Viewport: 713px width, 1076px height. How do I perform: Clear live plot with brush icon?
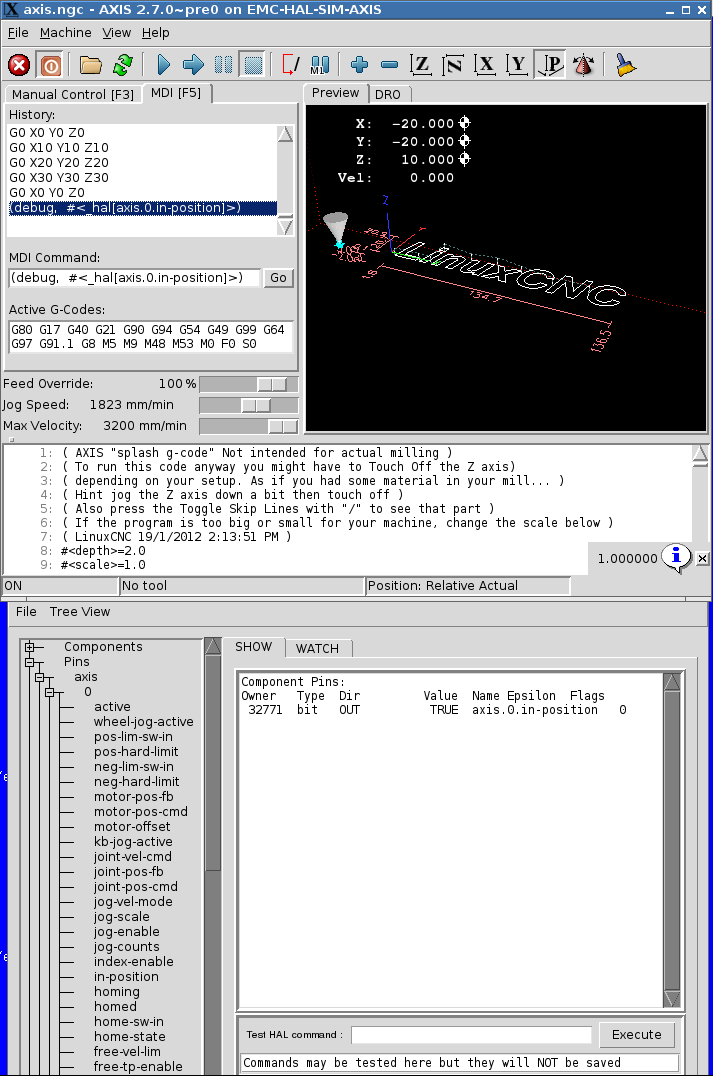point(624,65)
